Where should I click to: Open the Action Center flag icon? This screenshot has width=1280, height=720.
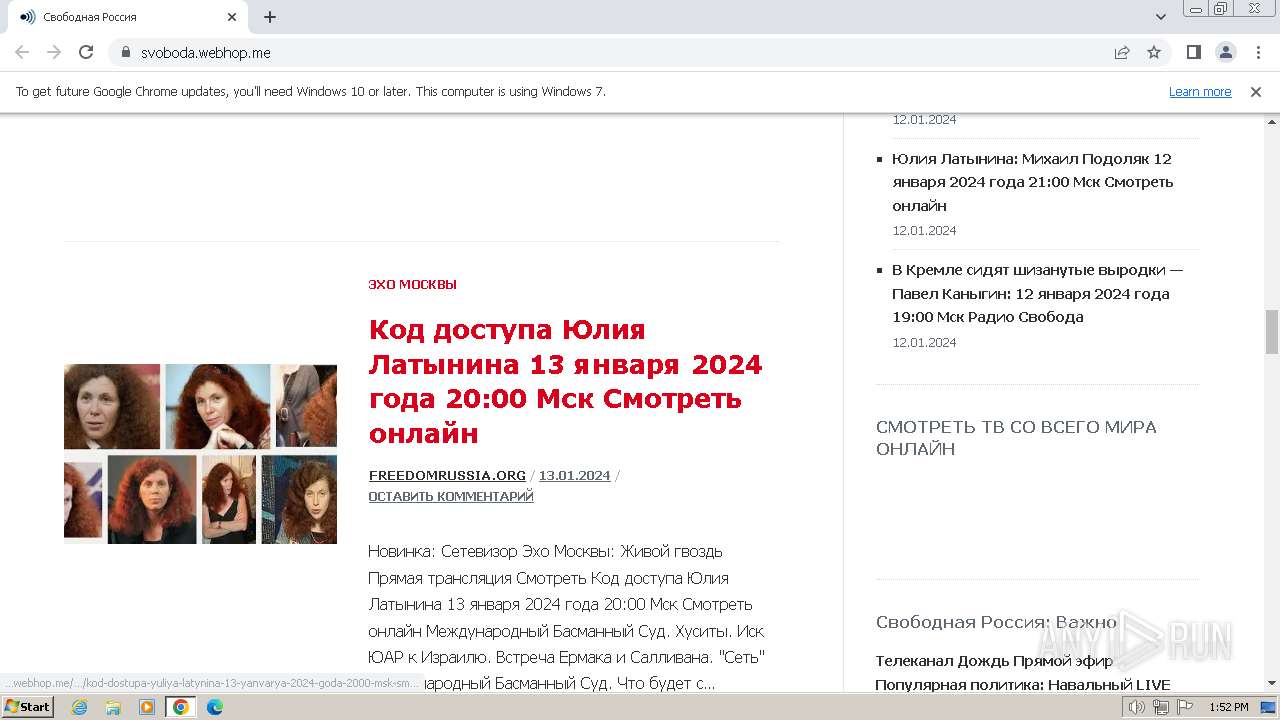tap(1185, 707)
